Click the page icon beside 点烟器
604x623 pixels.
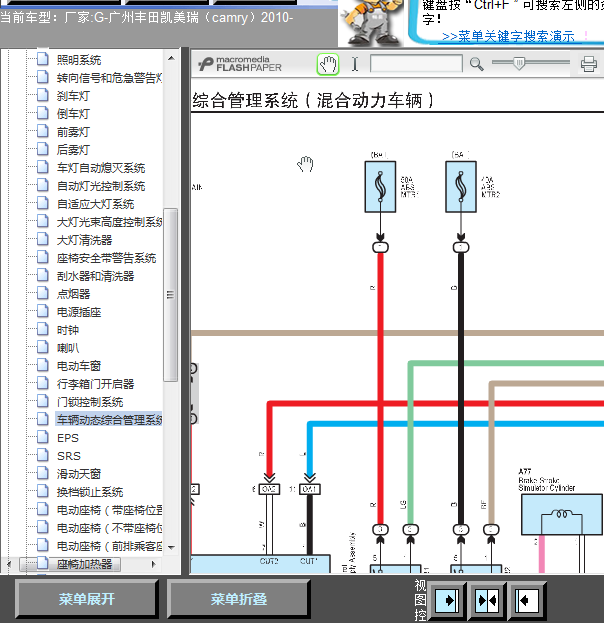pos(43,293)
